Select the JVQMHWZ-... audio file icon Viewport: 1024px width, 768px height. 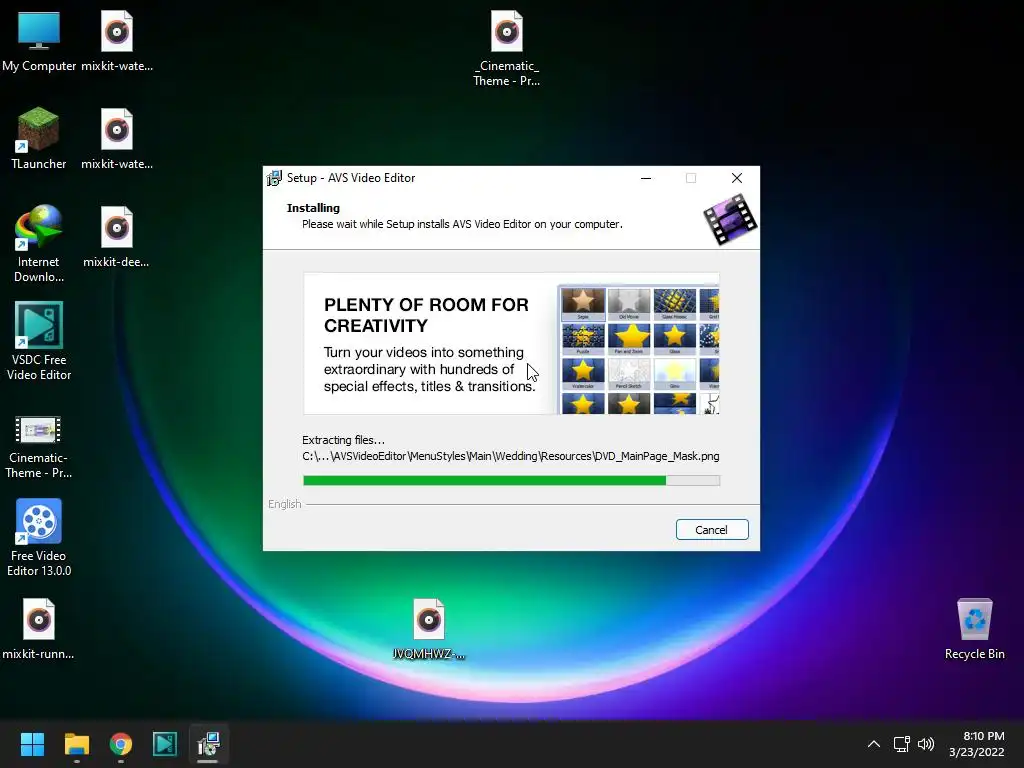(428, 629)
